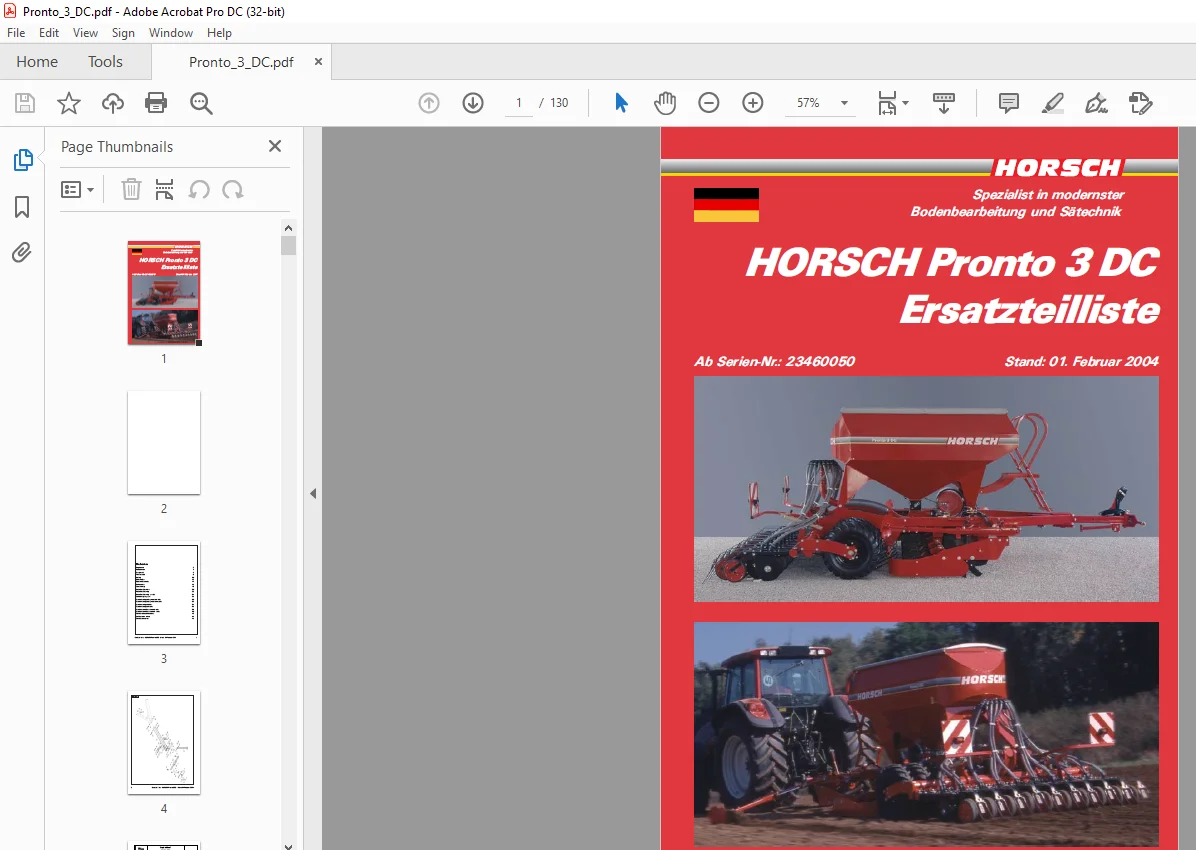Screen dimensions: 1196x850
Task: Select the page 1 thumbnail
Action: click(x=164, y=293)
